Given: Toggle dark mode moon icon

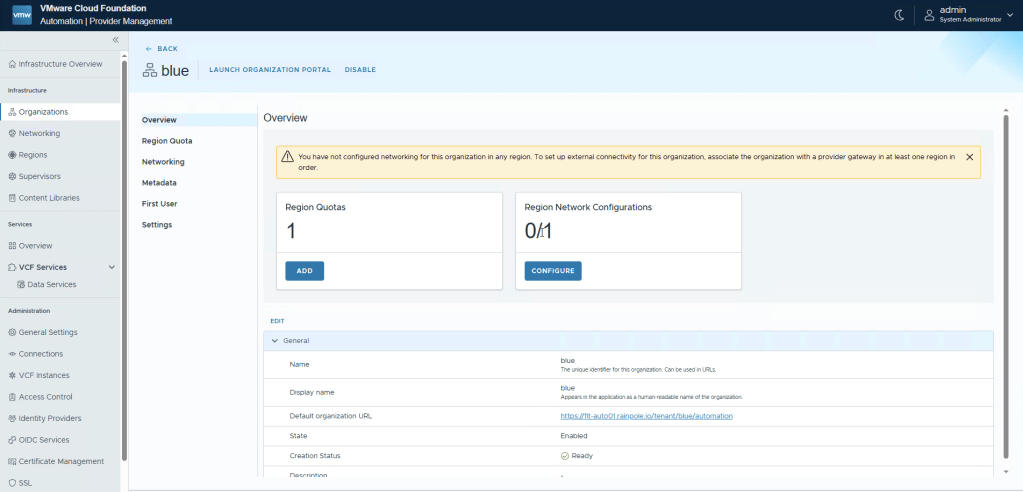Looking at the screenshot, I should coord(898,14).
